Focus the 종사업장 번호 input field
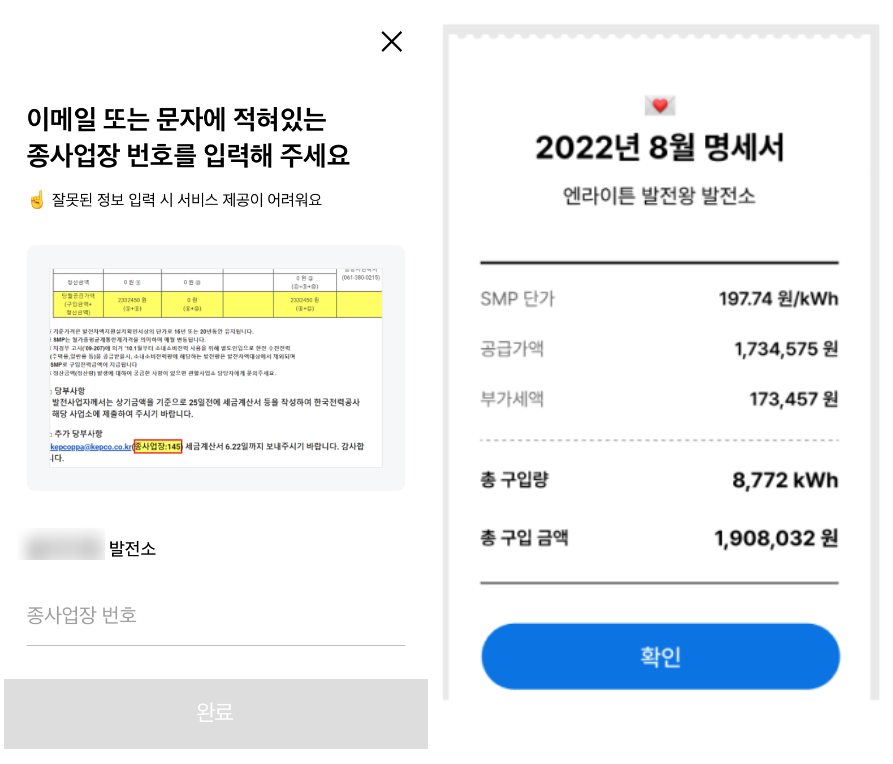Screen dimensions: 893x764 click(x=215, y=615)
